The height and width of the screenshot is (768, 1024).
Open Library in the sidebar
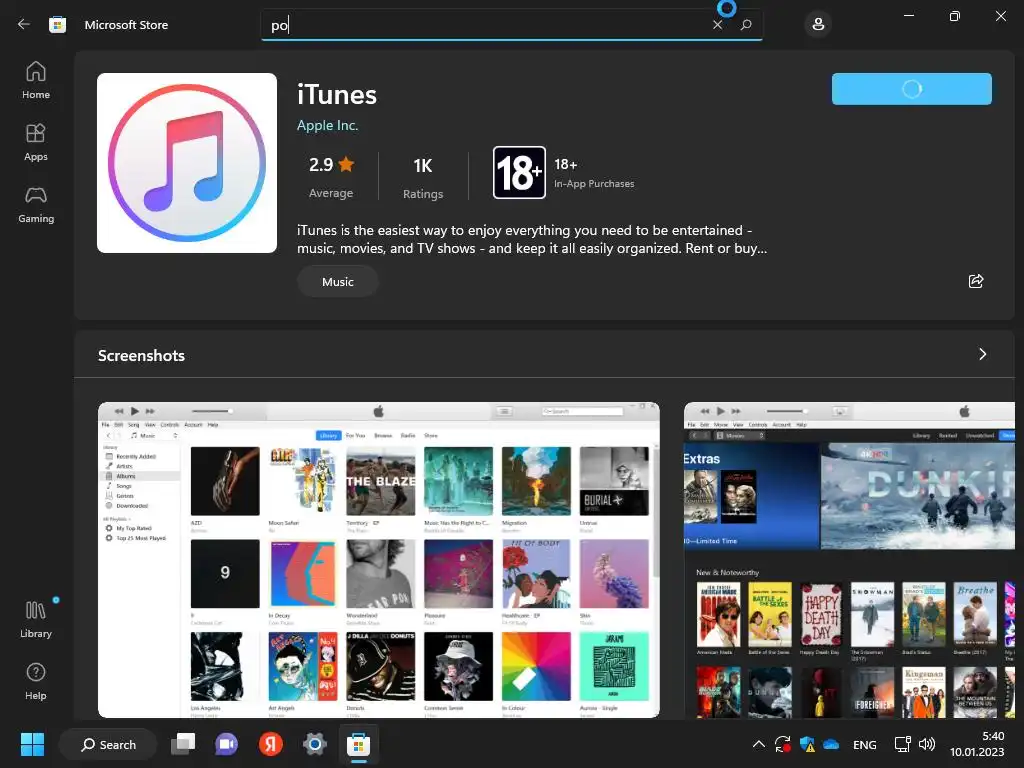[x=36, y=619]
